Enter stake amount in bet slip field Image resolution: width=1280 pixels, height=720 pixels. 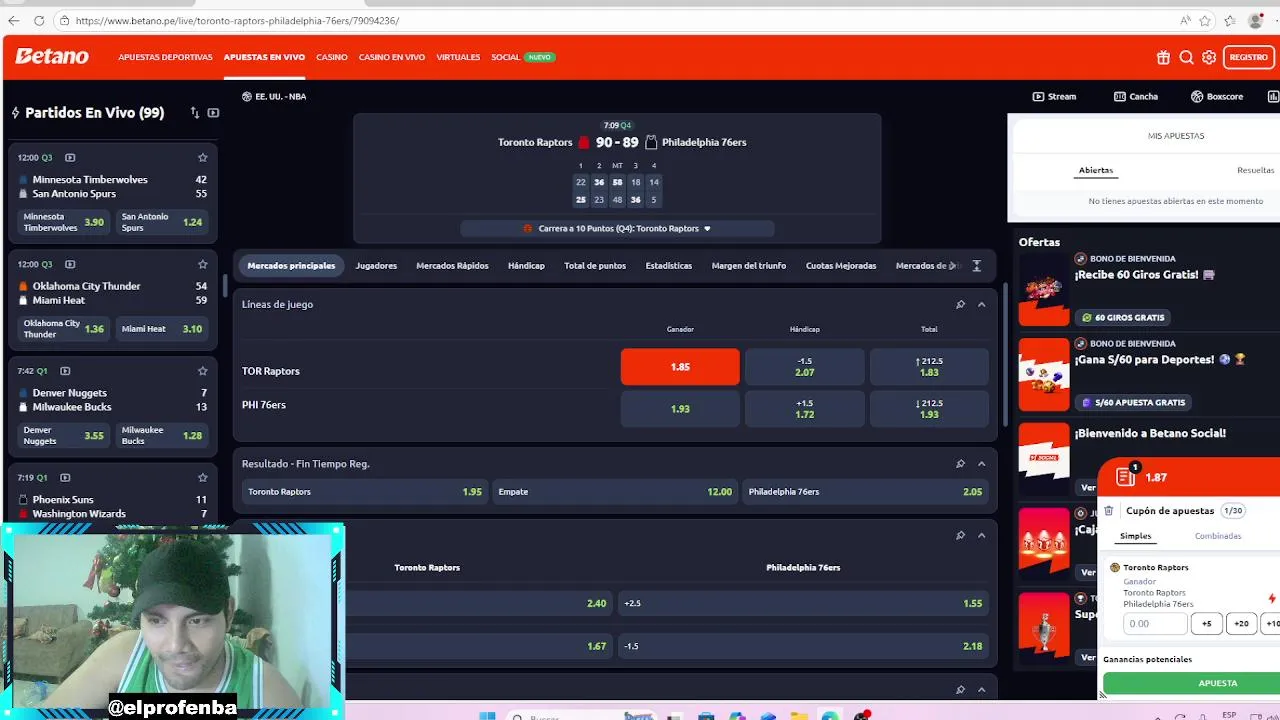tap(1155, 623)
